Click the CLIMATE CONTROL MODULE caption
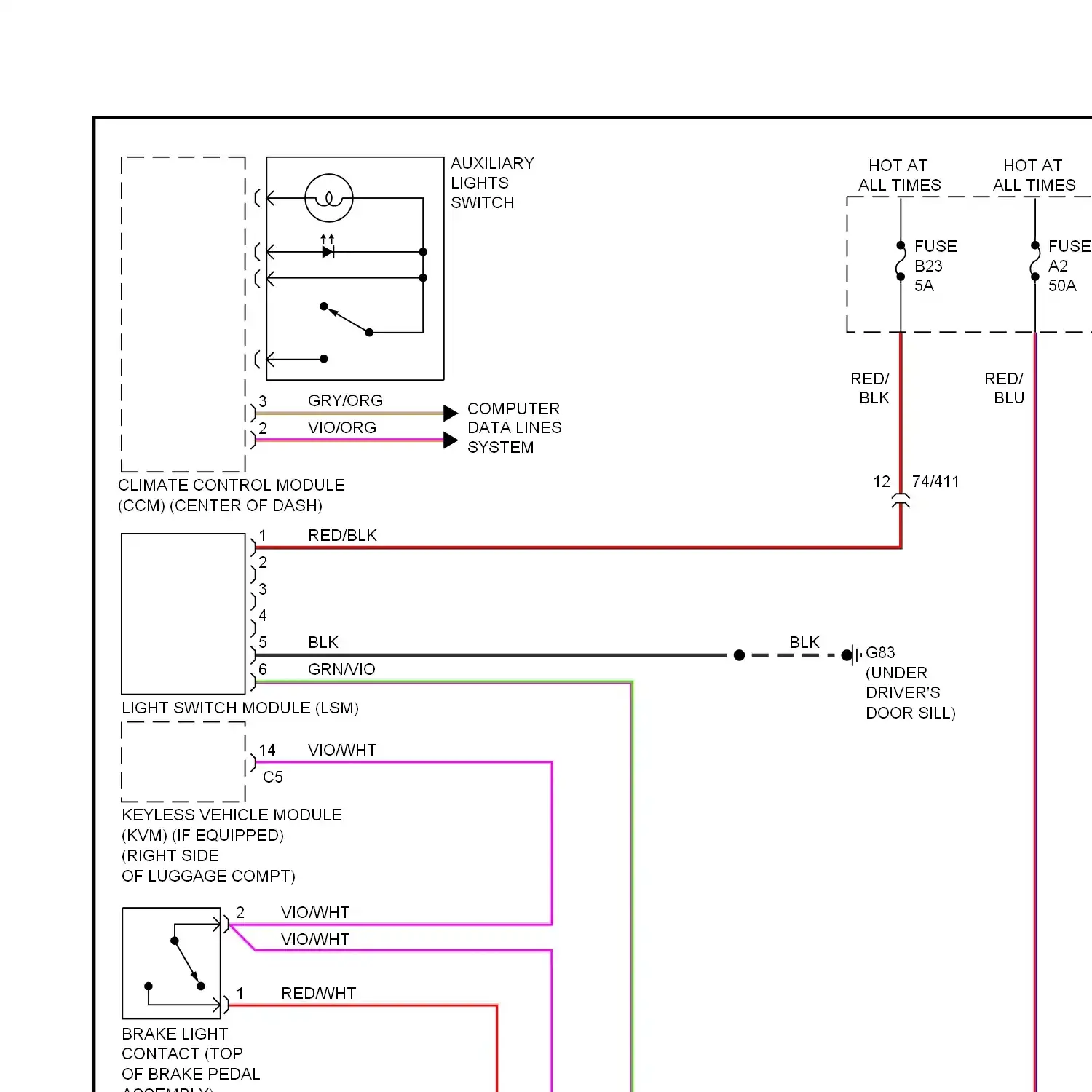 (232, 495)
